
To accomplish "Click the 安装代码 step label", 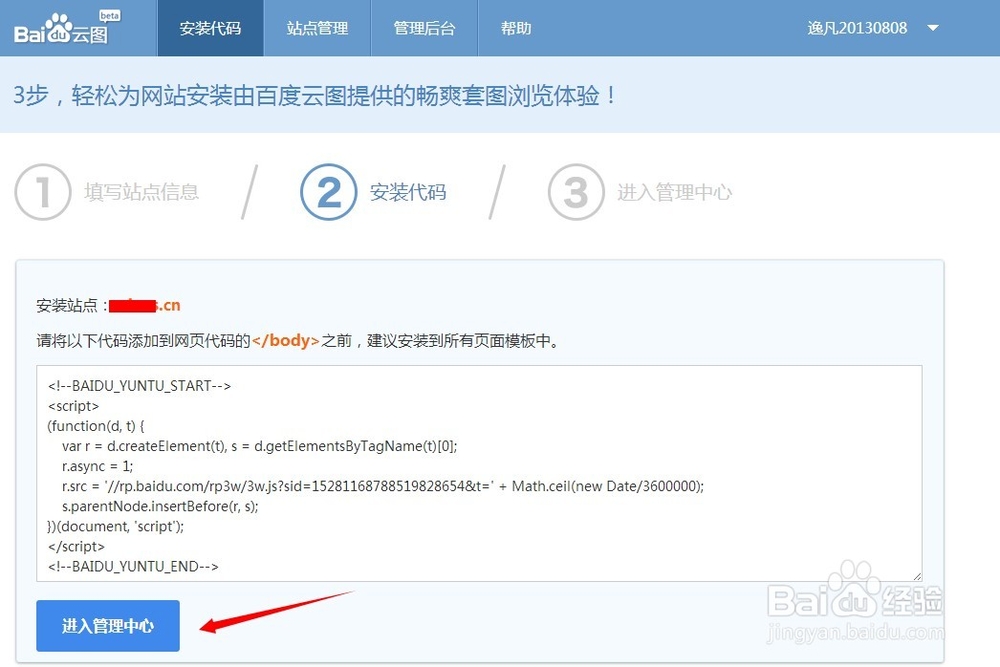I will pos(408,192).
